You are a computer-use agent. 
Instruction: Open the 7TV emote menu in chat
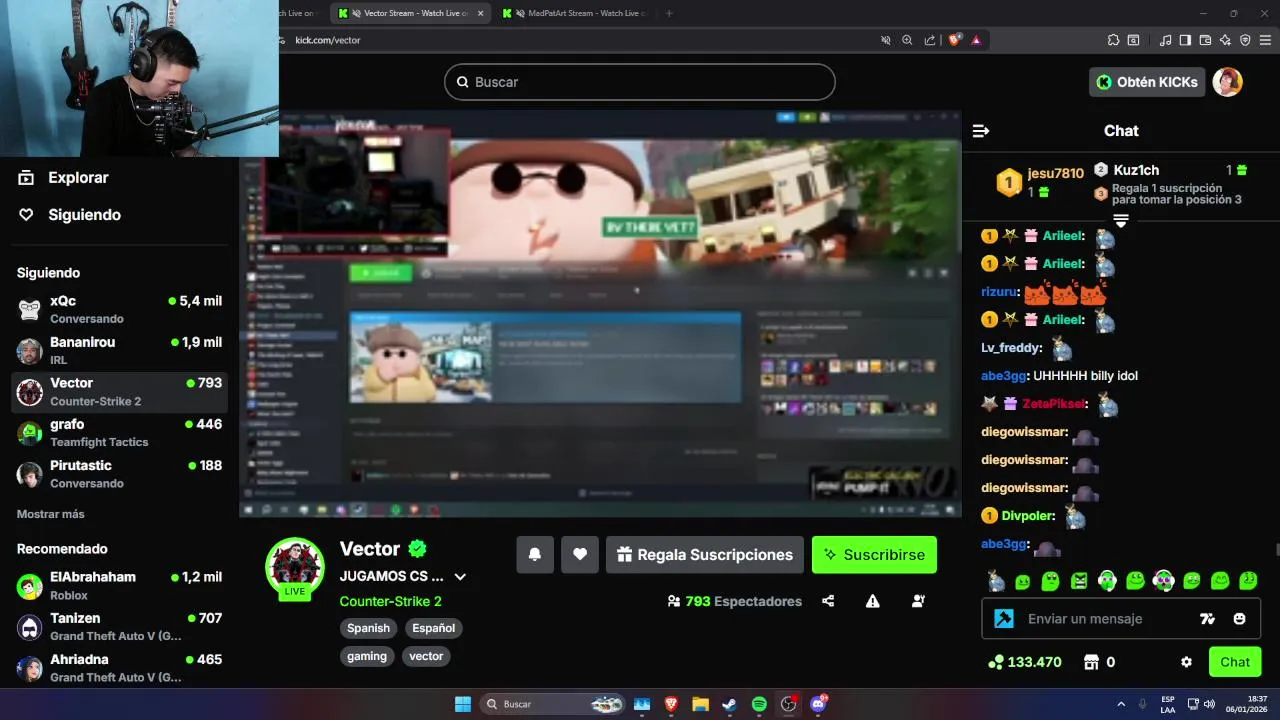point(1207,619)
